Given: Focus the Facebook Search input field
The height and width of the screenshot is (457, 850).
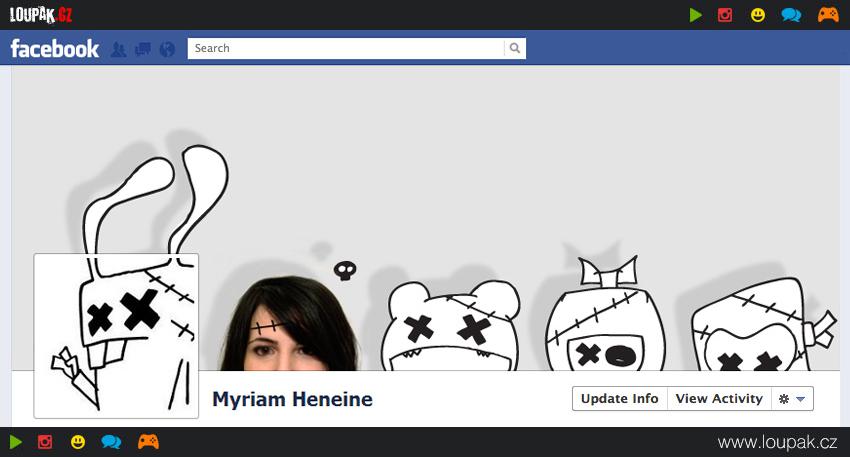Looking at the screenshot, I should [x=346, y=48].
